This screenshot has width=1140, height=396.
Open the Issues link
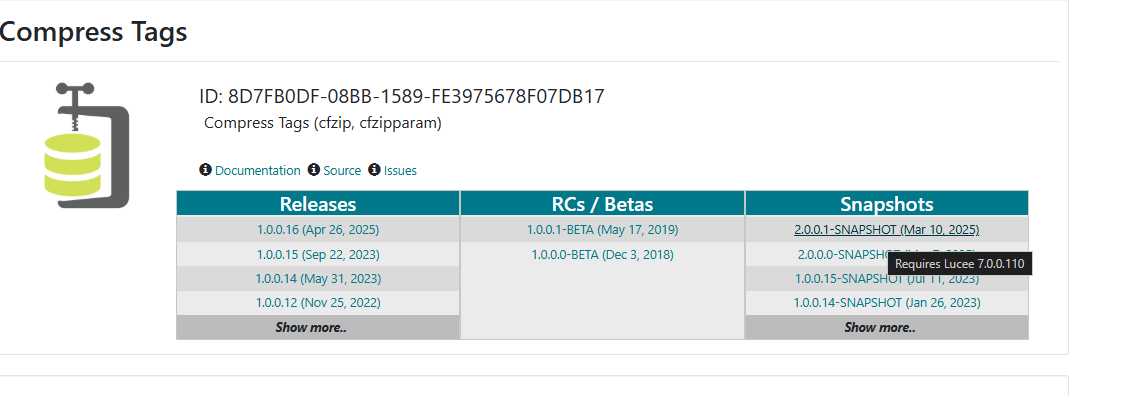pyautogui.click(x=400, y=171)
